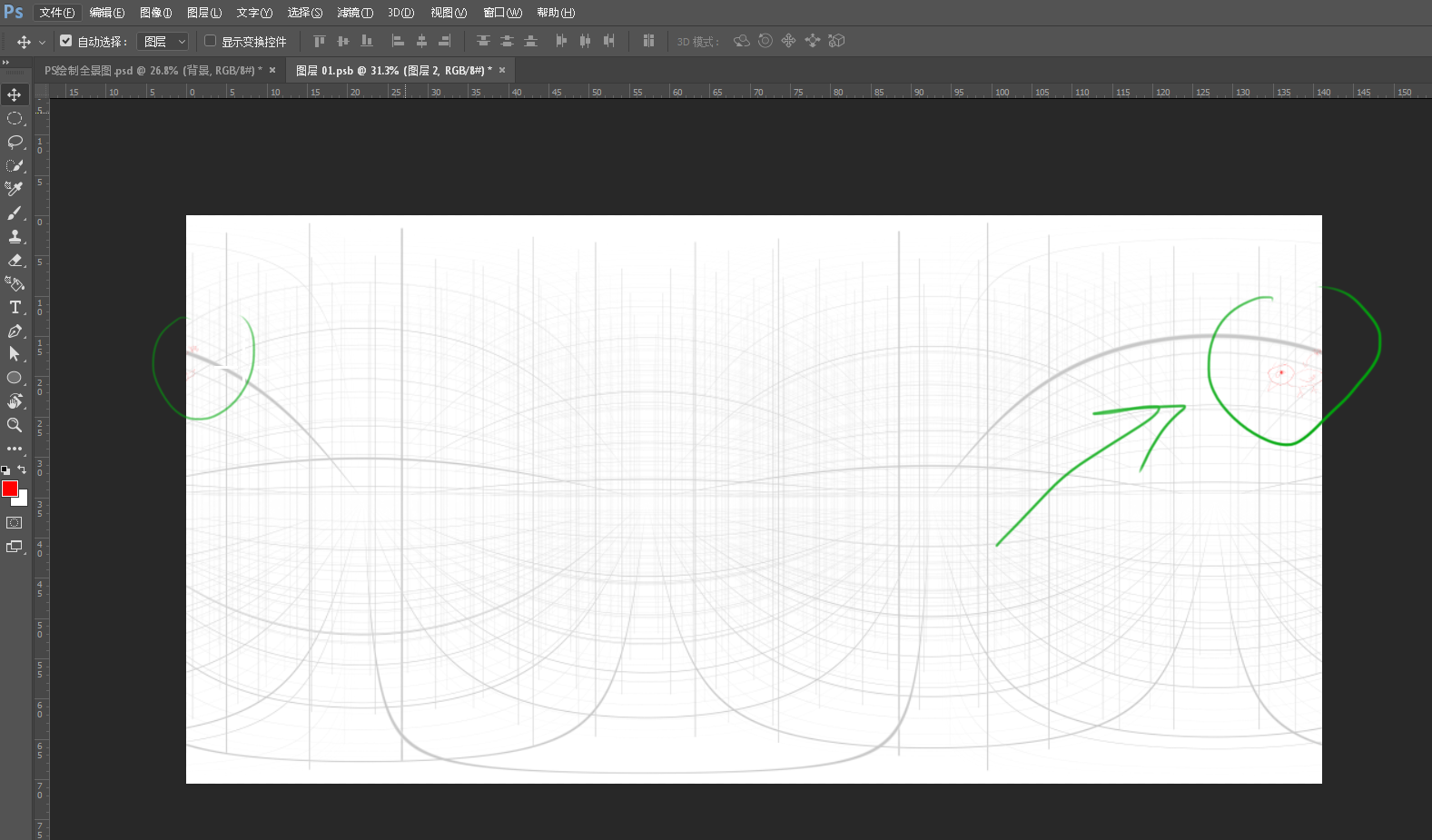Align vertical centers in options bar
Screen dimensions: 1432x840
342,41
